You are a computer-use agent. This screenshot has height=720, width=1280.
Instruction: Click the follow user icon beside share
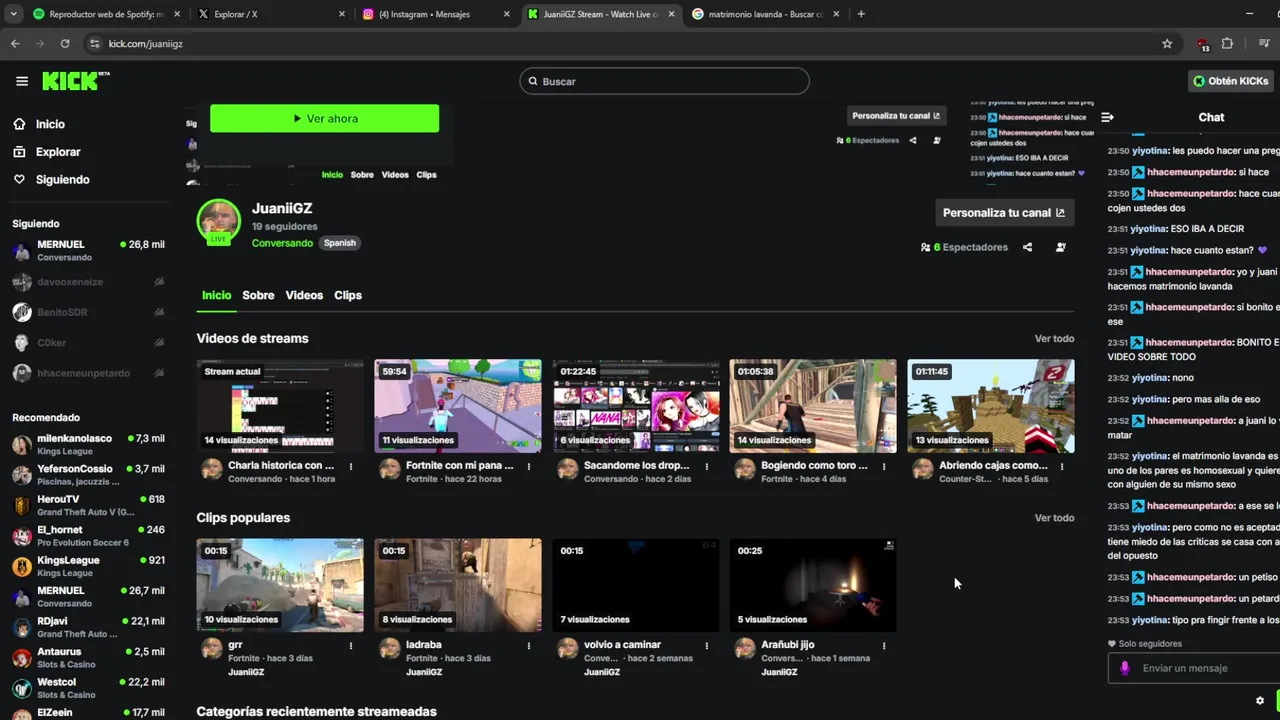tap(1061, 247)
